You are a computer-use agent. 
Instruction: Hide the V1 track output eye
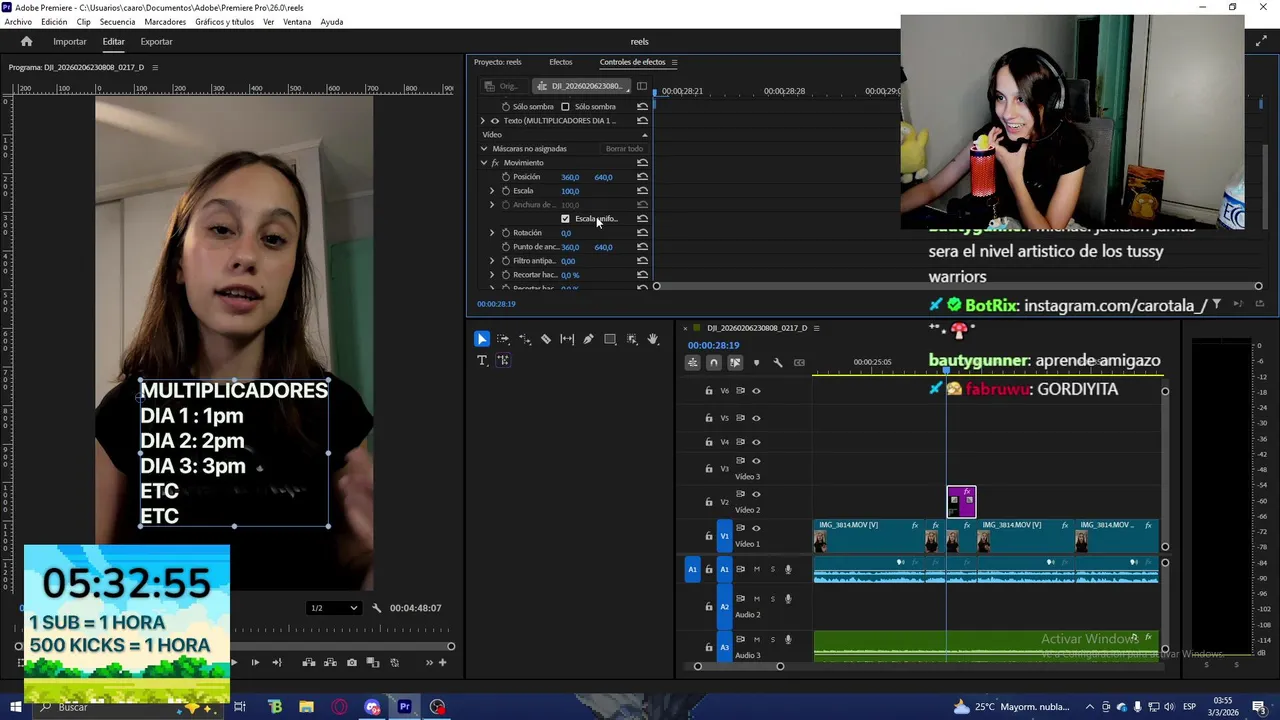coord(756,528)
